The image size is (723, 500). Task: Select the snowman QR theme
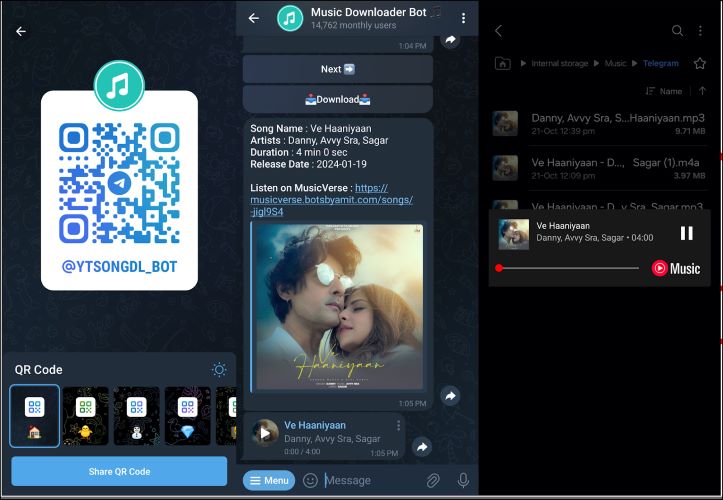click(136, 416)
